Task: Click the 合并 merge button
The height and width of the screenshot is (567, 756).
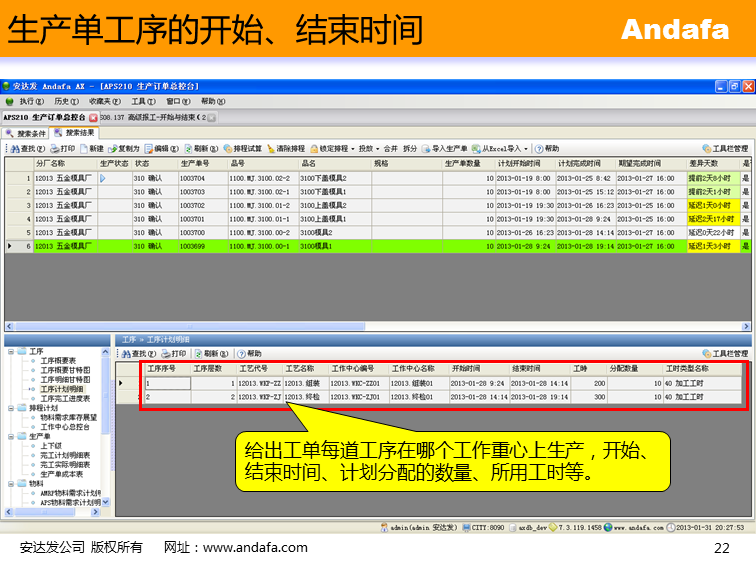Action: [390, 148]
